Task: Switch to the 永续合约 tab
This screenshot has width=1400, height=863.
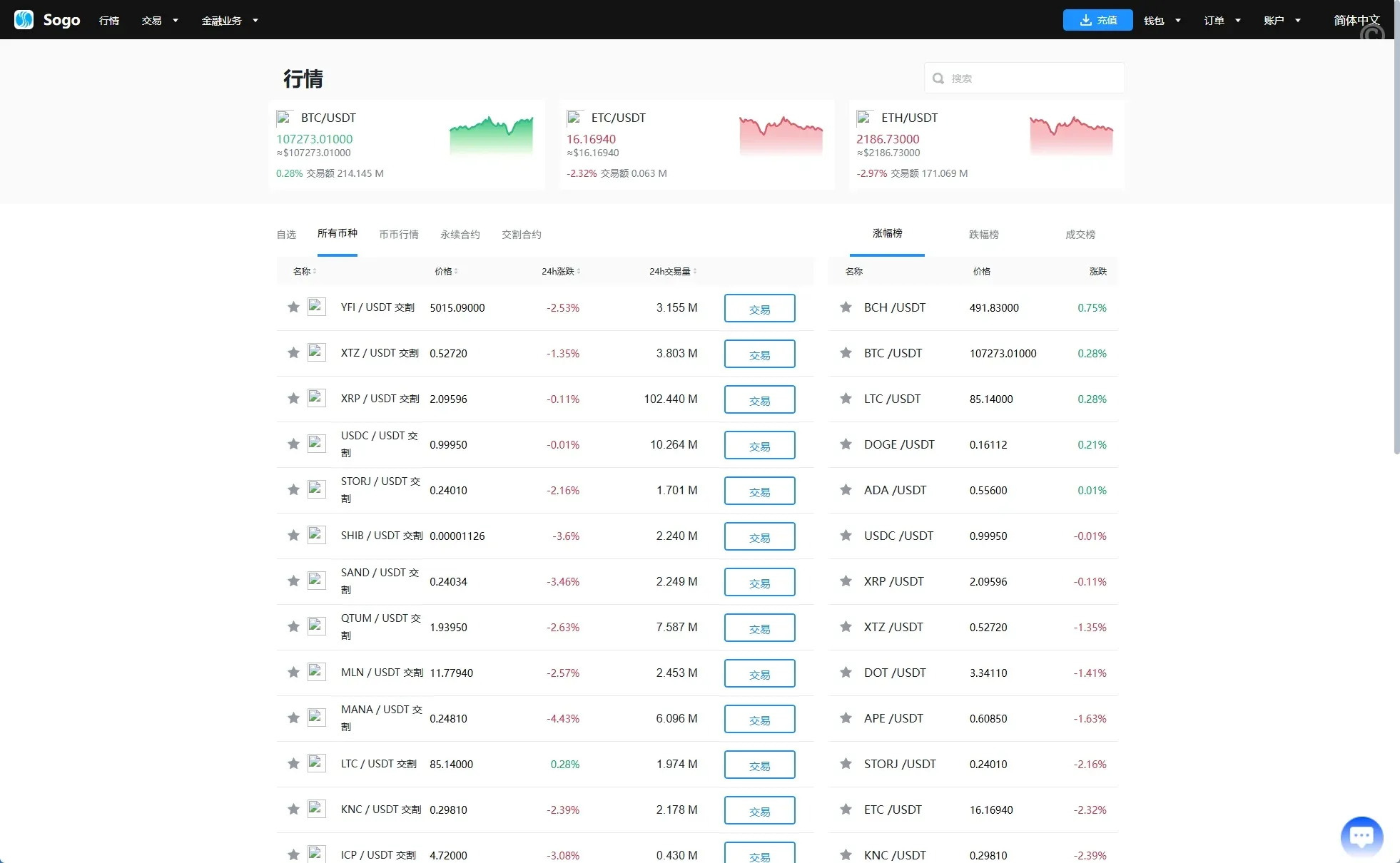Action: click(x=460, y=235)
